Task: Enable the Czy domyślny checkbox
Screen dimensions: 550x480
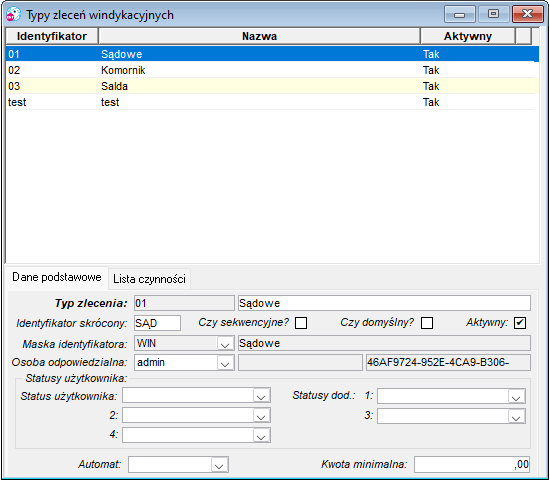Action: (427, 323)
